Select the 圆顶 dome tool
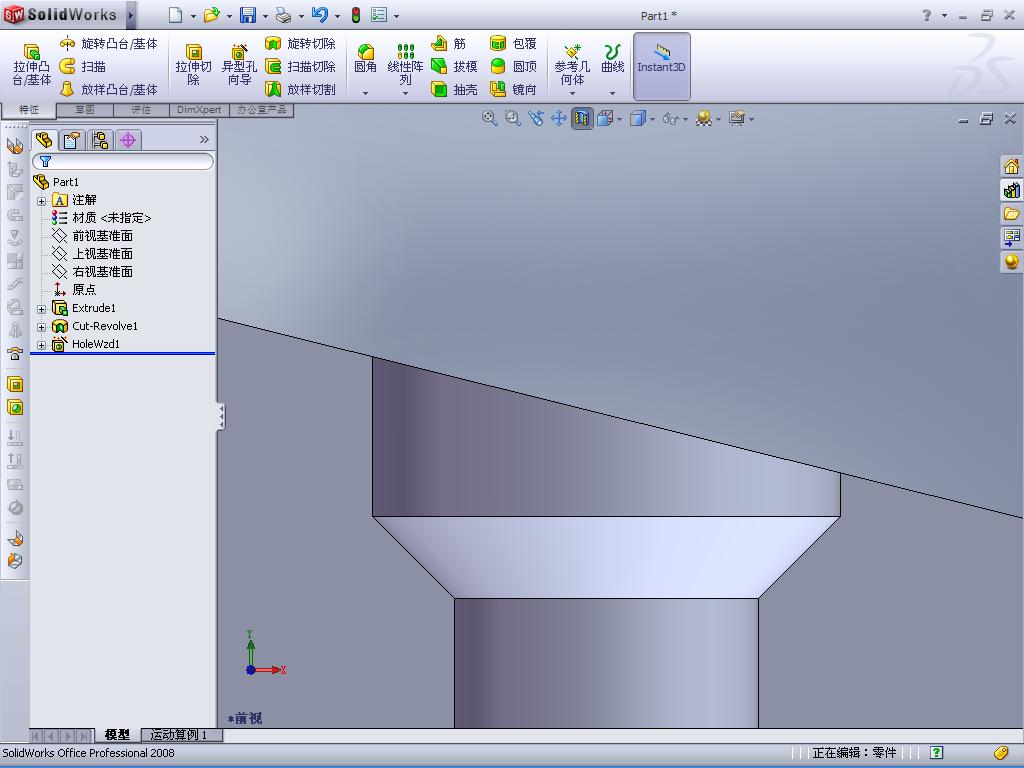Viewport: 1024px width, 768px height. [x=513, y=66]
